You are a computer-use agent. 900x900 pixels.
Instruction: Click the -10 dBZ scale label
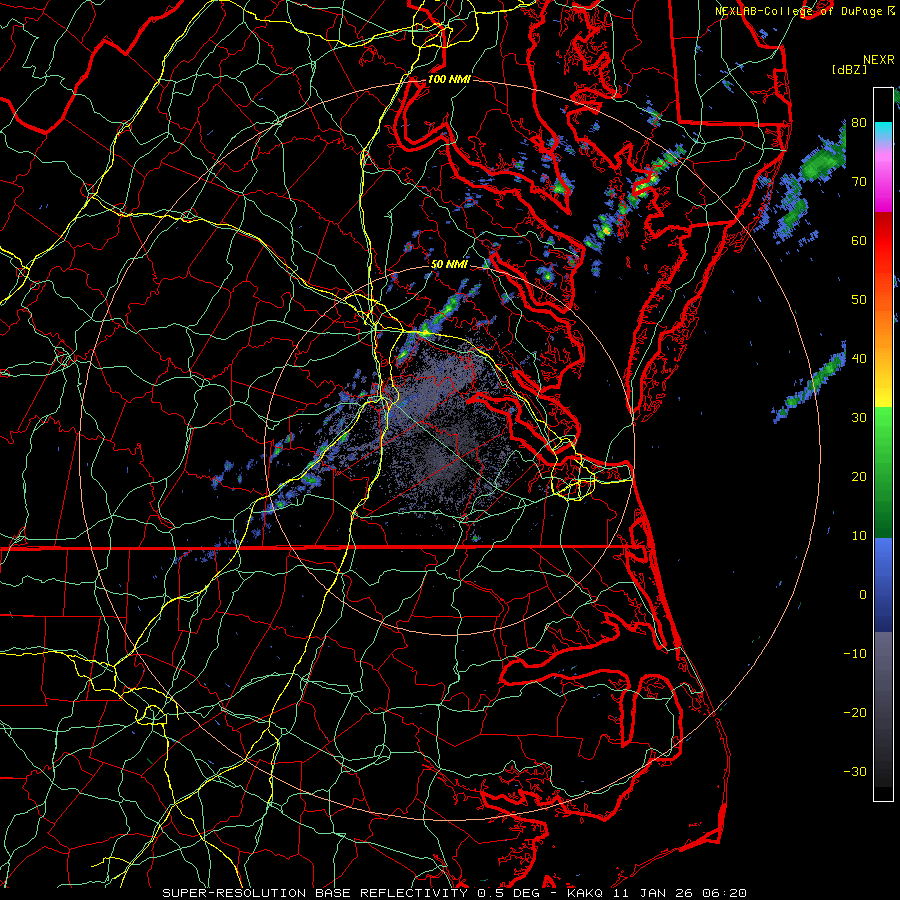tap(855, 654)
